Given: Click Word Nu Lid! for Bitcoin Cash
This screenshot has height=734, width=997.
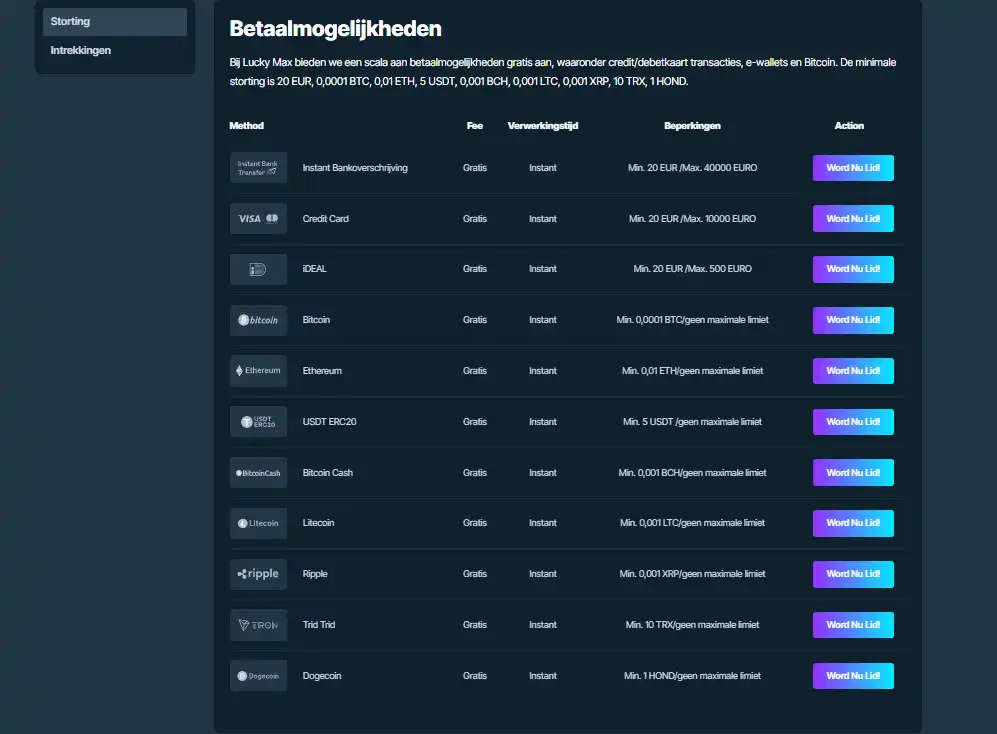Looking at the screenshot, I should click(x=853, y=473).
